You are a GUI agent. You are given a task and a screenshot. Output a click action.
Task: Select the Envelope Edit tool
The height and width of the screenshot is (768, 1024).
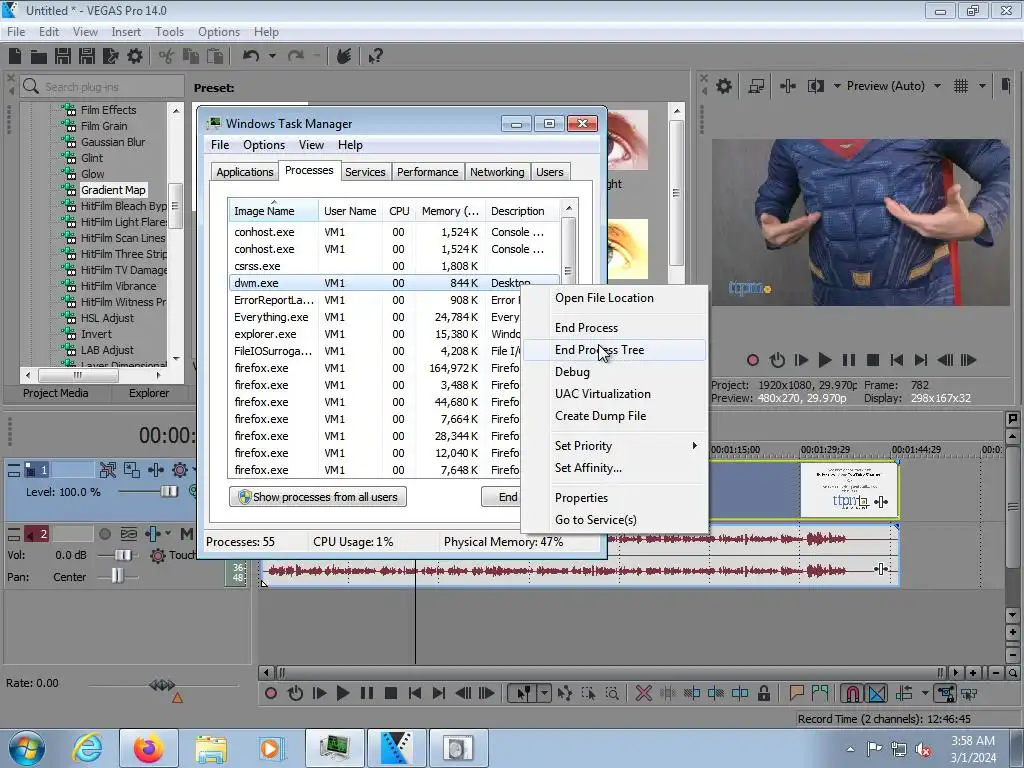[x=564, y=693]
